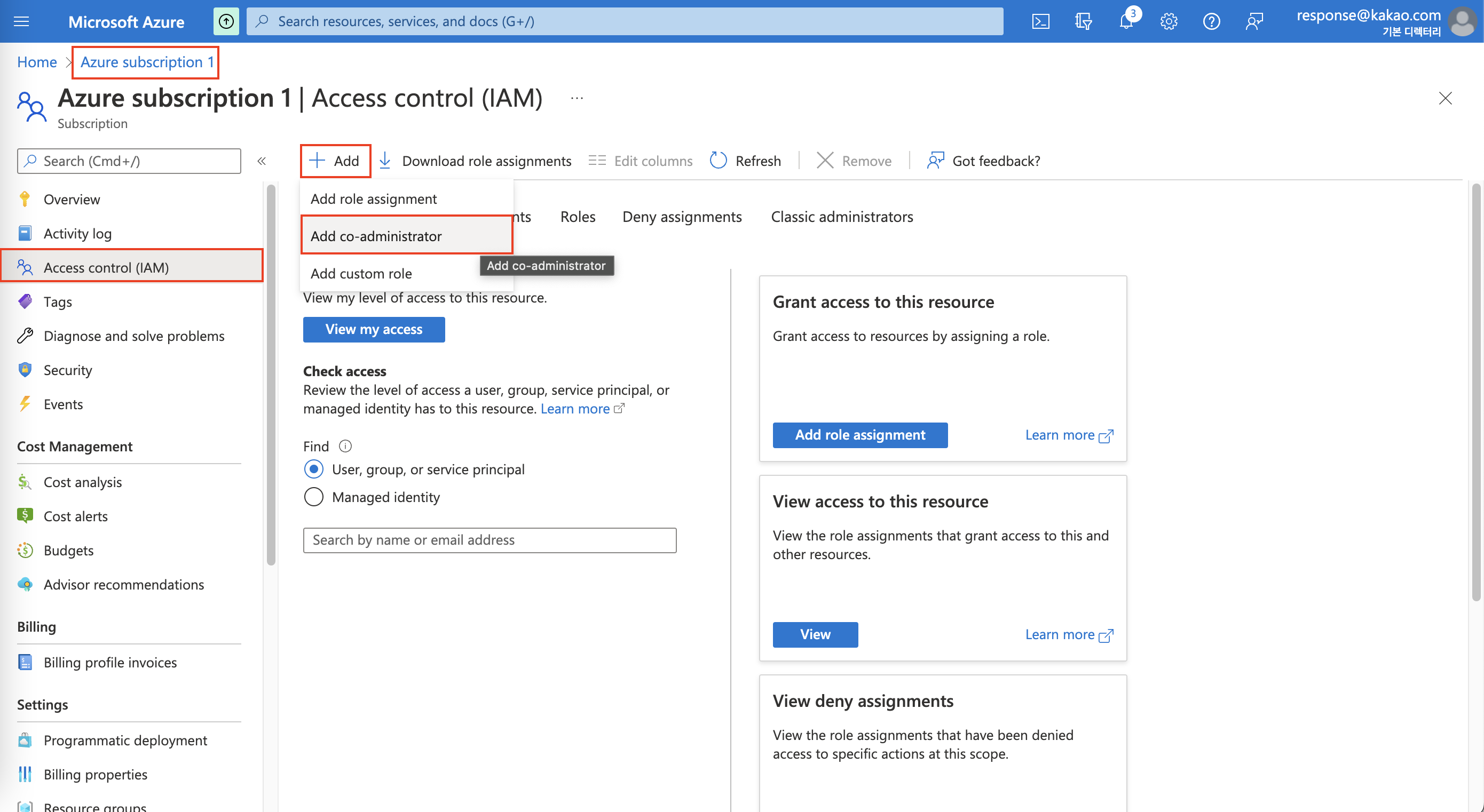
Task: Switch to Classic administrators tab
Action: point(842,217)
